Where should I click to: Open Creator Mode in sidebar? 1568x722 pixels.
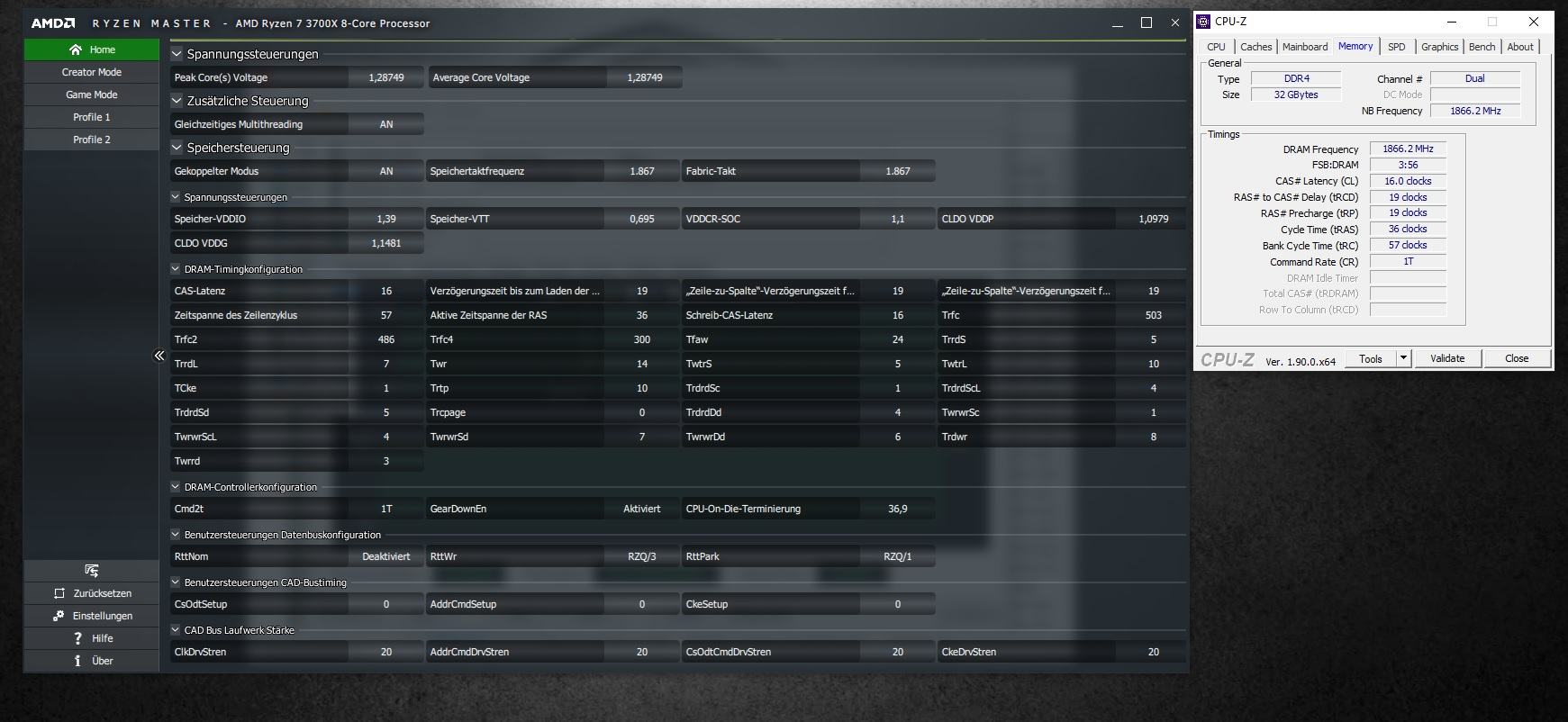click(92, 72)
